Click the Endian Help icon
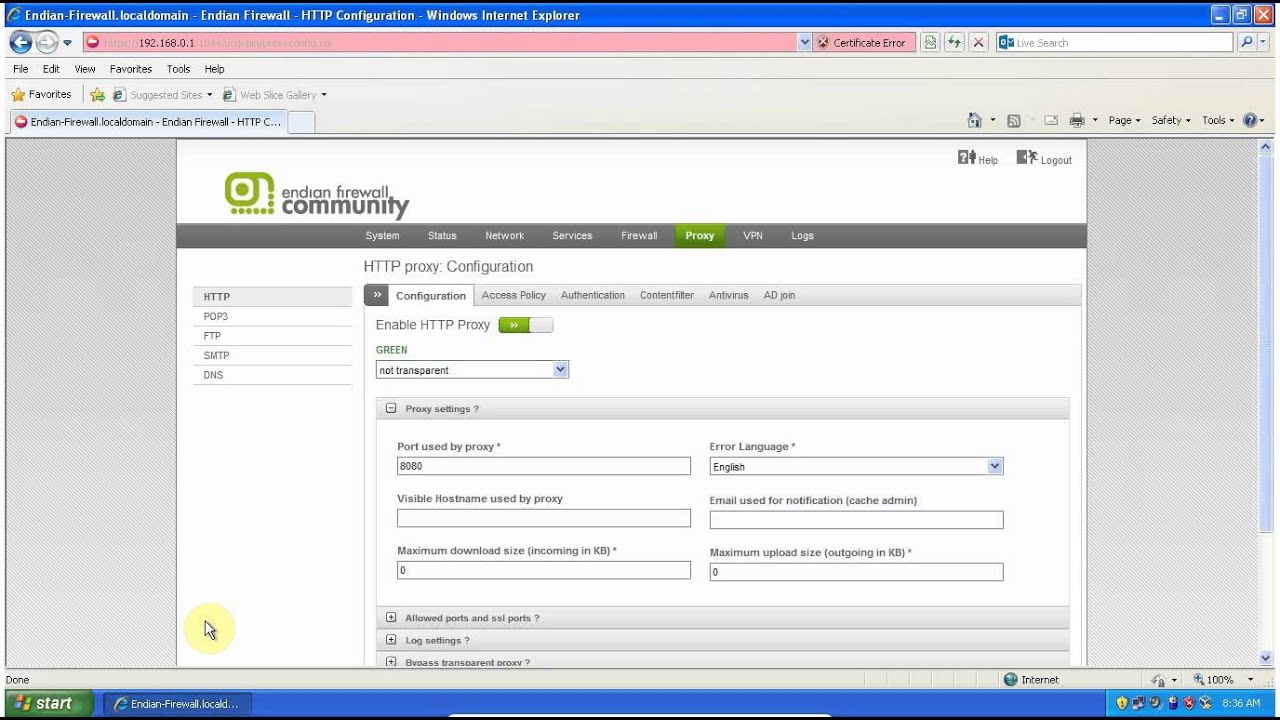Viewport: 1280px width, 720px height. point(966,158)
